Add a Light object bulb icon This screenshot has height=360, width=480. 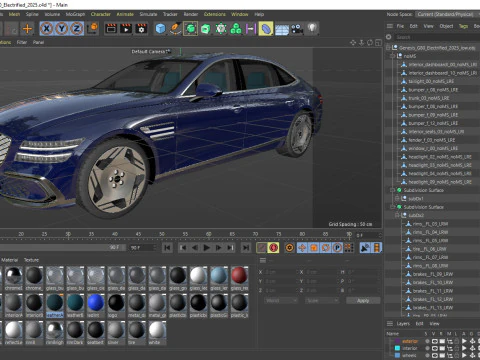312,28
